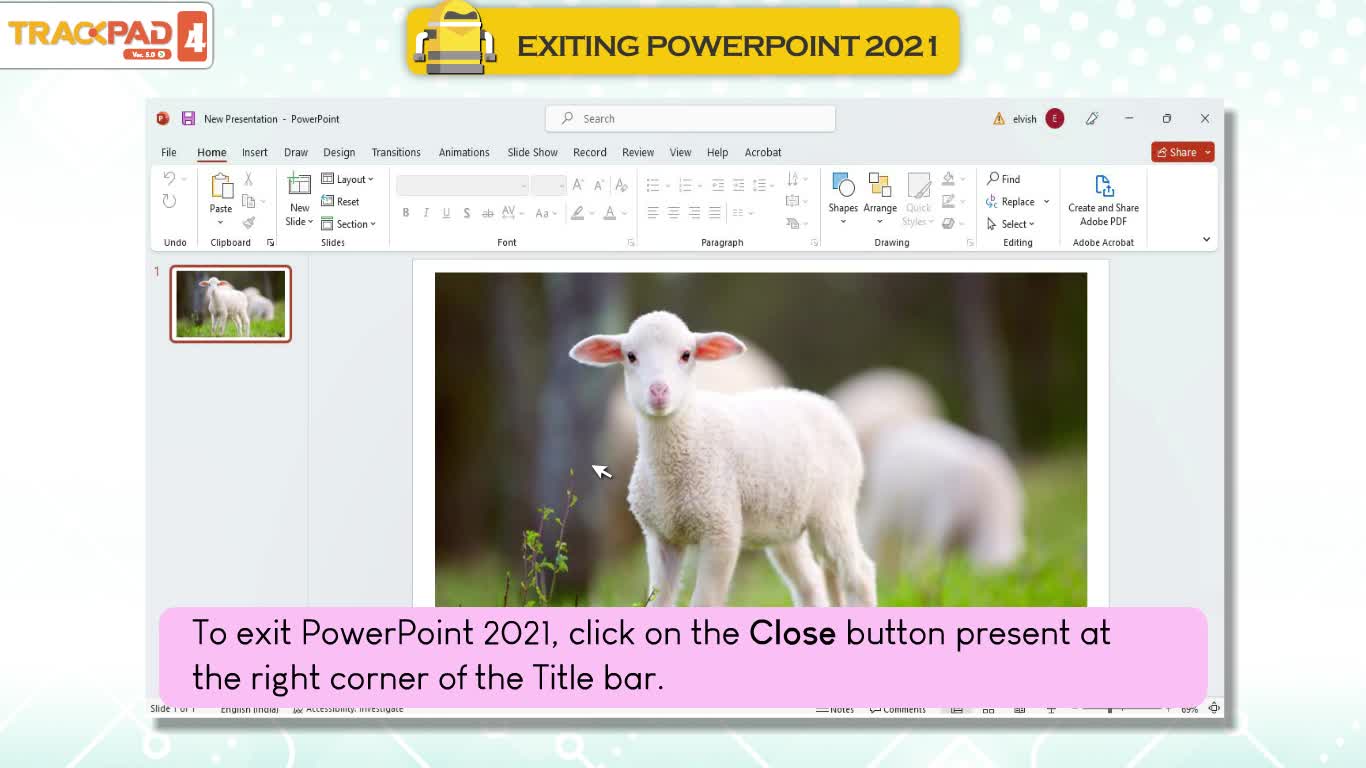Click the Text Direction icon

click(x=793, y=179)
